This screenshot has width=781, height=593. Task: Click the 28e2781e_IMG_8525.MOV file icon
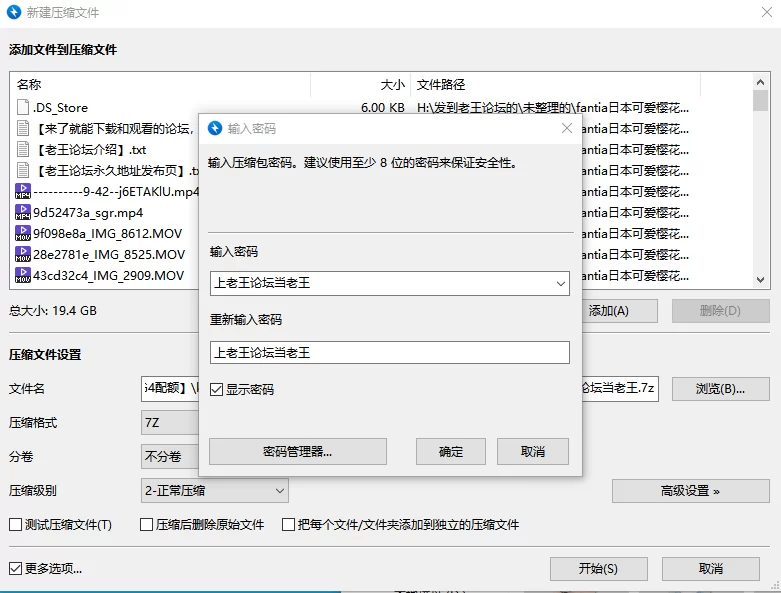click(23, 254)
